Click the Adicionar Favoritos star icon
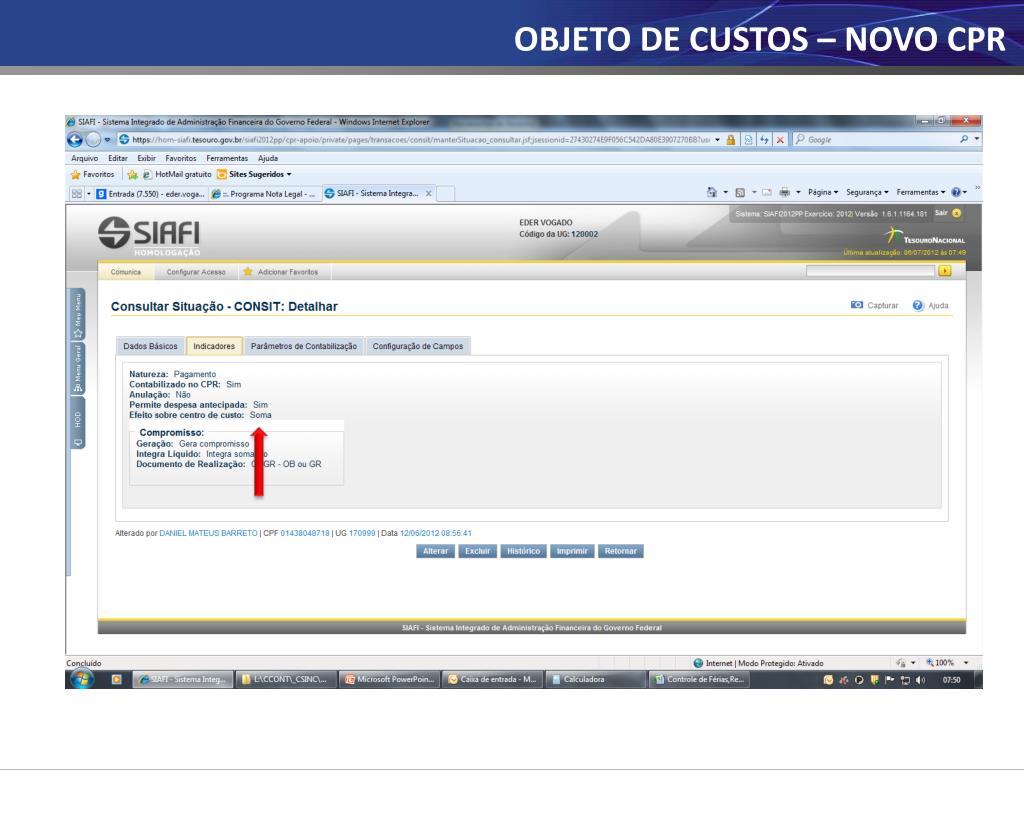Image resolution: width=1024 pixels, height=827 pixels. 248,272
